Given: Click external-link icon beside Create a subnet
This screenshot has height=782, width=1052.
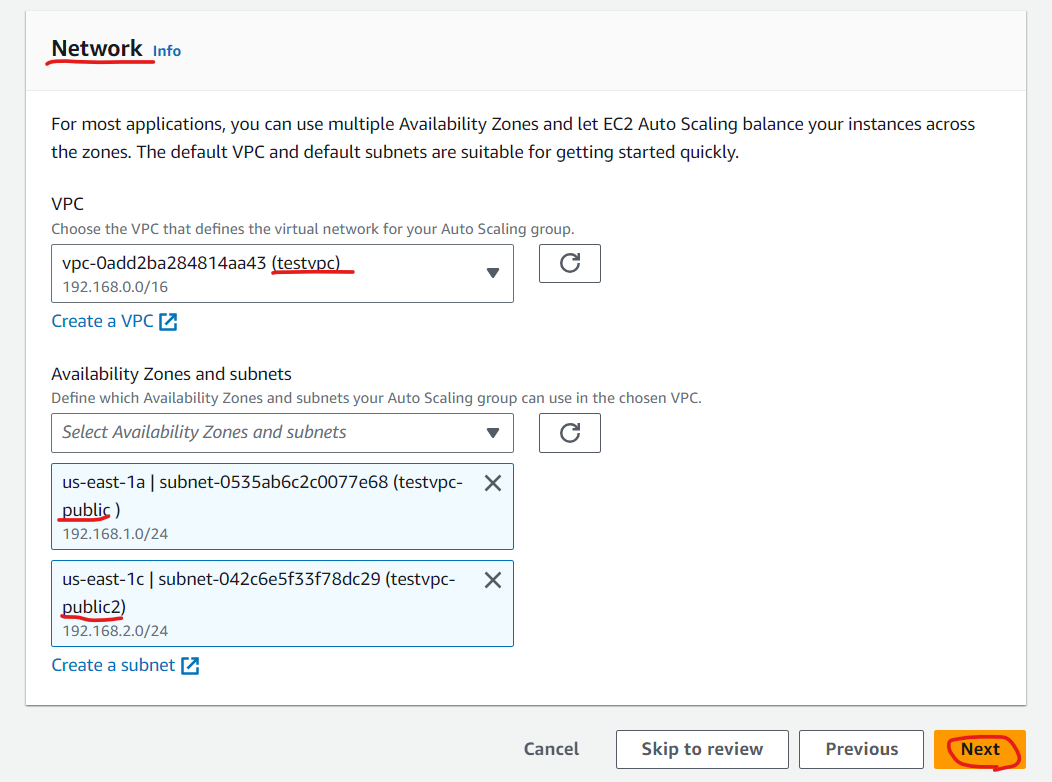Looking at the screenshot, I should pos(191,666).
